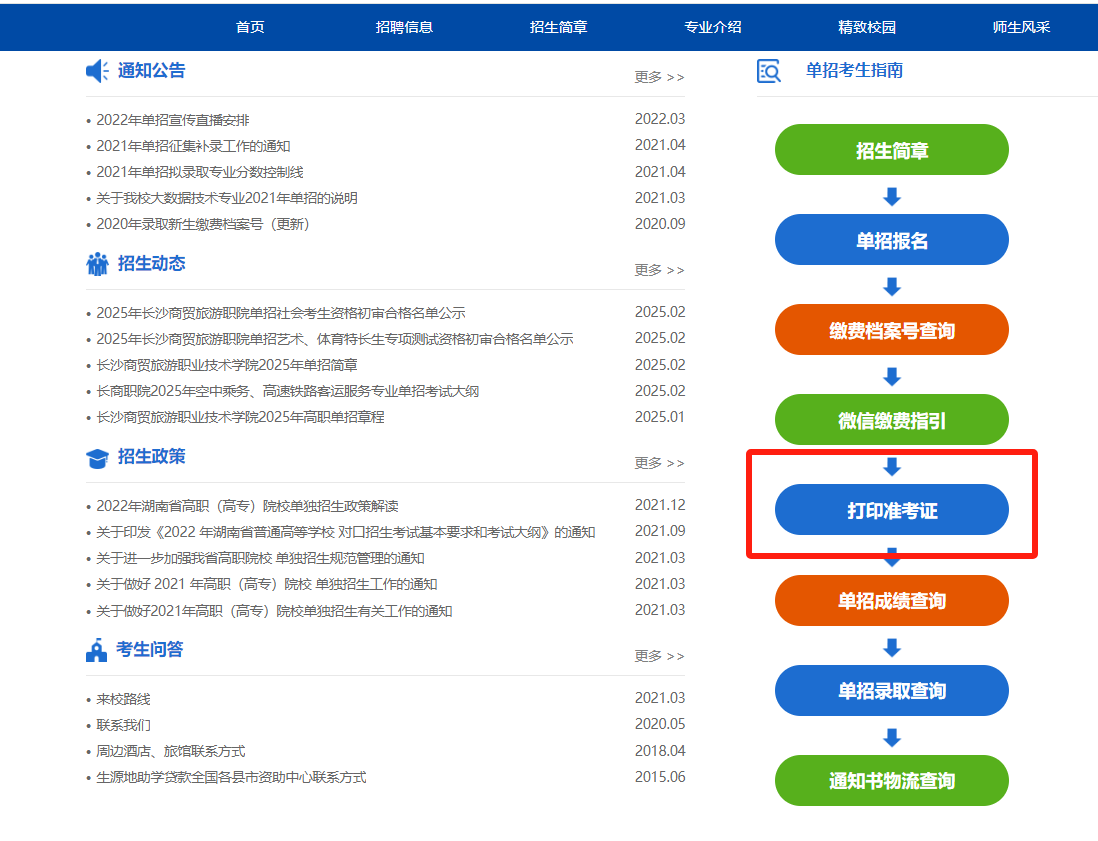
Task: Expand 更多 for 考生问答 section
Action: click(x=659, y=656)
